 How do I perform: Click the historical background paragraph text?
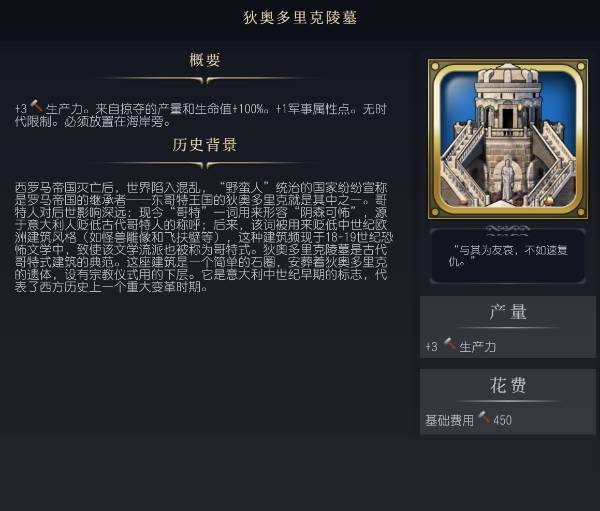click(x=204, y=237)
